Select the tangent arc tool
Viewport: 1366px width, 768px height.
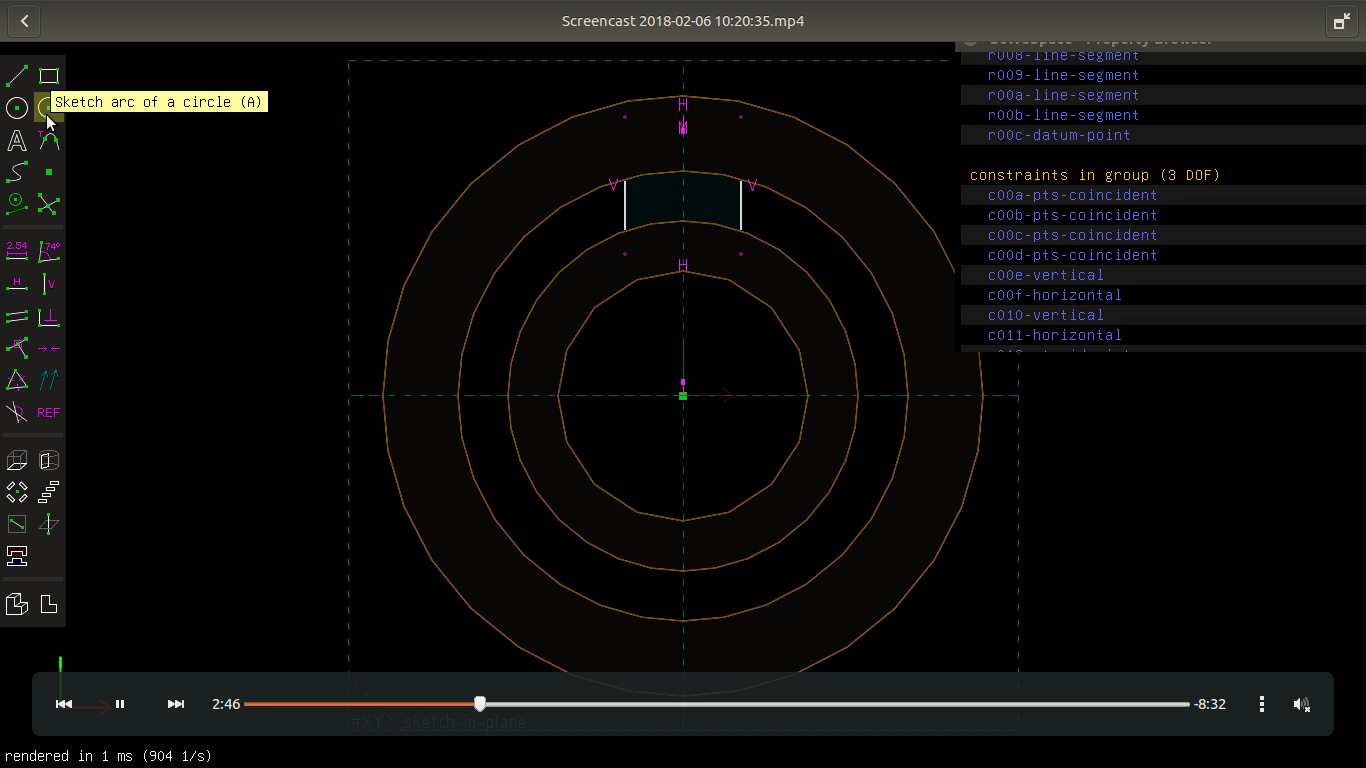pyautogui.click(x=49, y=140)
